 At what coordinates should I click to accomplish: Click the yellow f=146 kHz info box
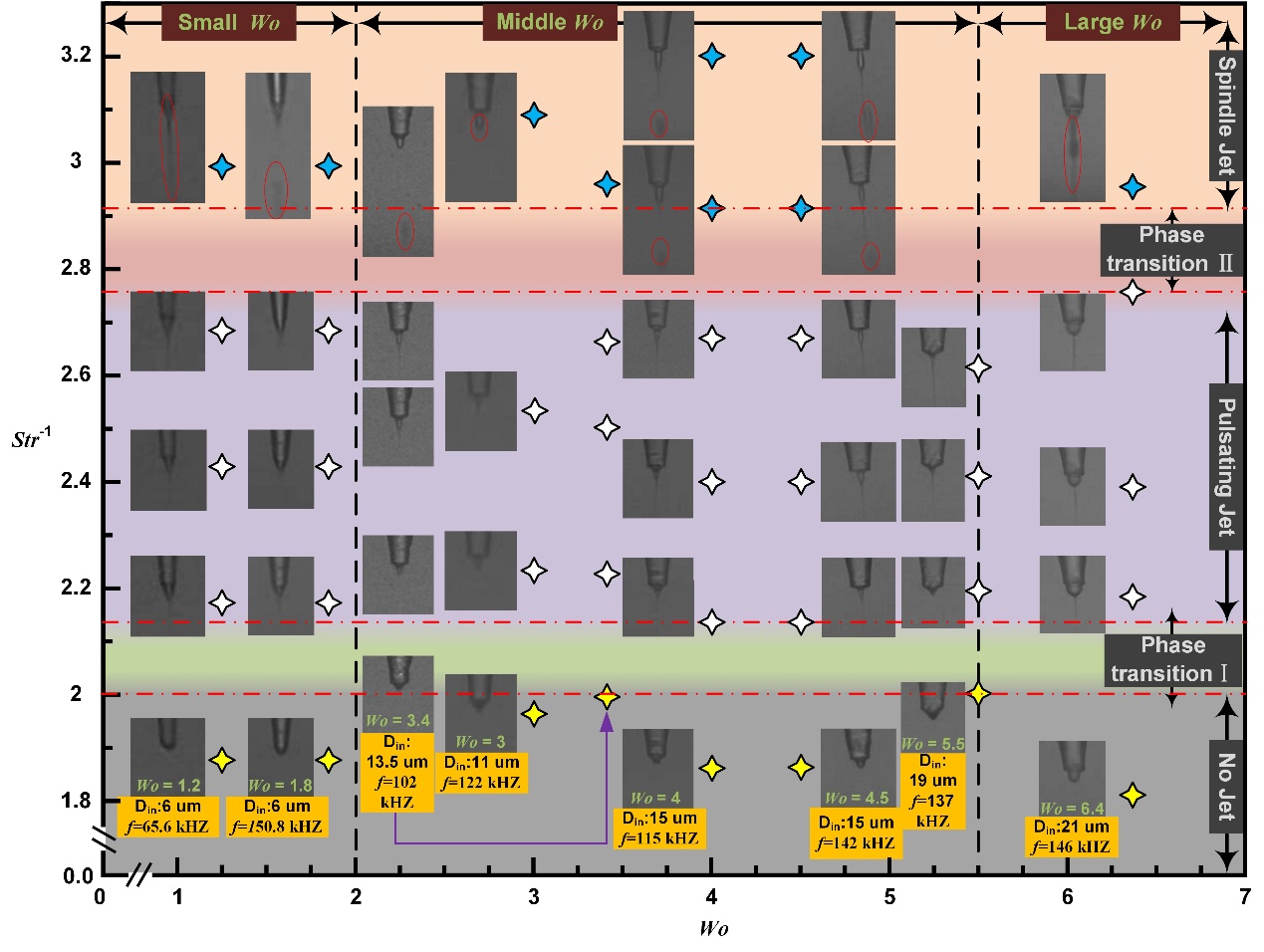[1071, 836]
